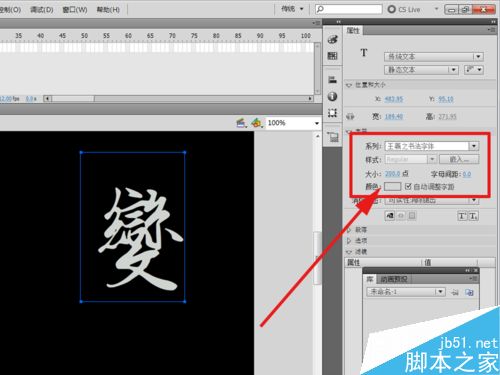Click the timeline horizontal scrollbar thumb
Screen dimensions: 500x375
click(73, 99)
